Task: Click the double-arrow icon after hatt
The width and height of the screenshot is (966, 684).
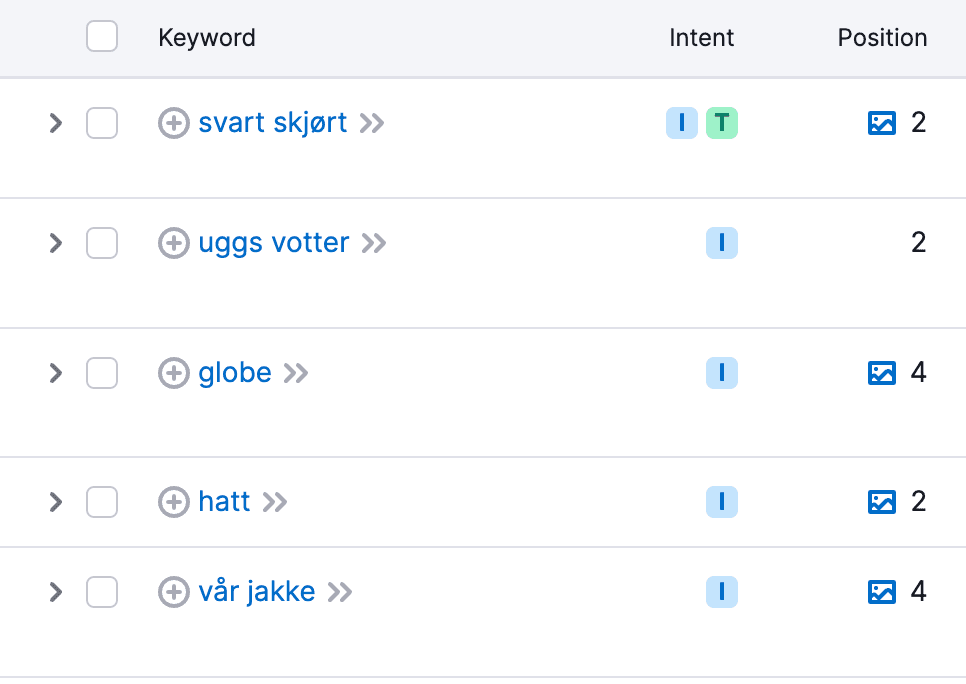Action: [275, 502]
